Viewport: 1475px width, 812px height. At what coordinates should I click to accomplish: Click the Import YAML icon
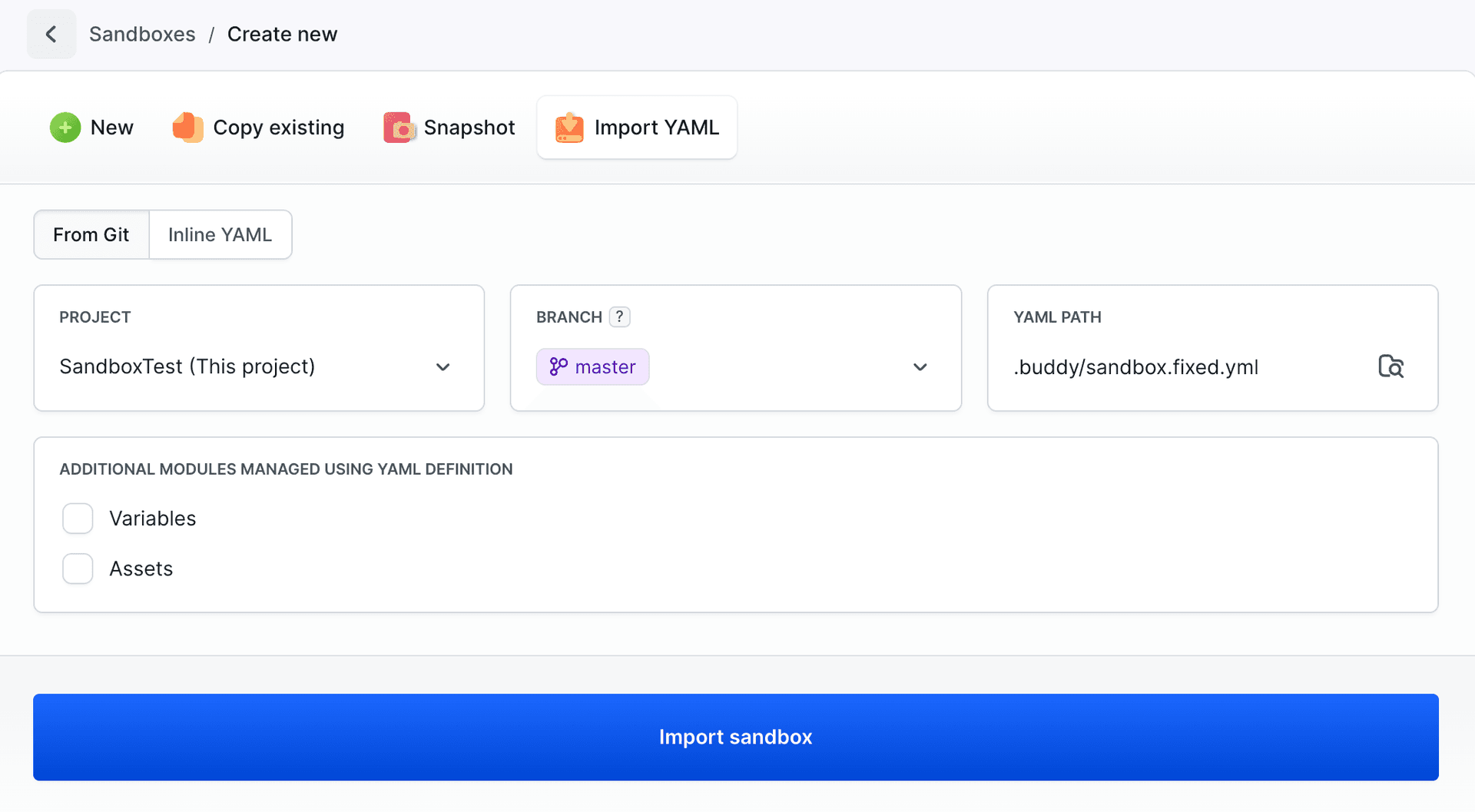pyautogui.click(x=569, y=128)
